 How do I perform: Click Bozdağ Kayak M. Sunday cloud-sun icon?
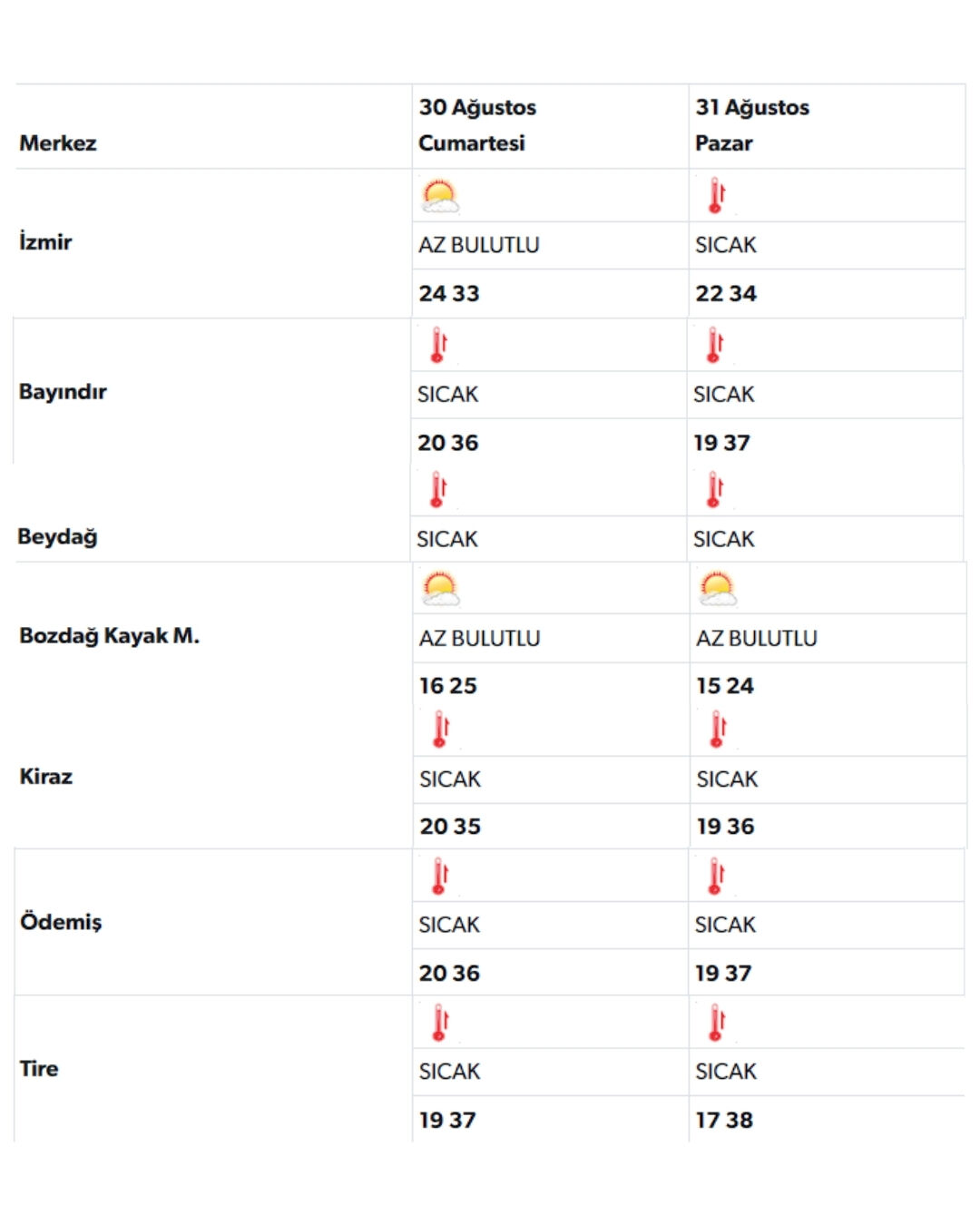[x=718, y=589]
